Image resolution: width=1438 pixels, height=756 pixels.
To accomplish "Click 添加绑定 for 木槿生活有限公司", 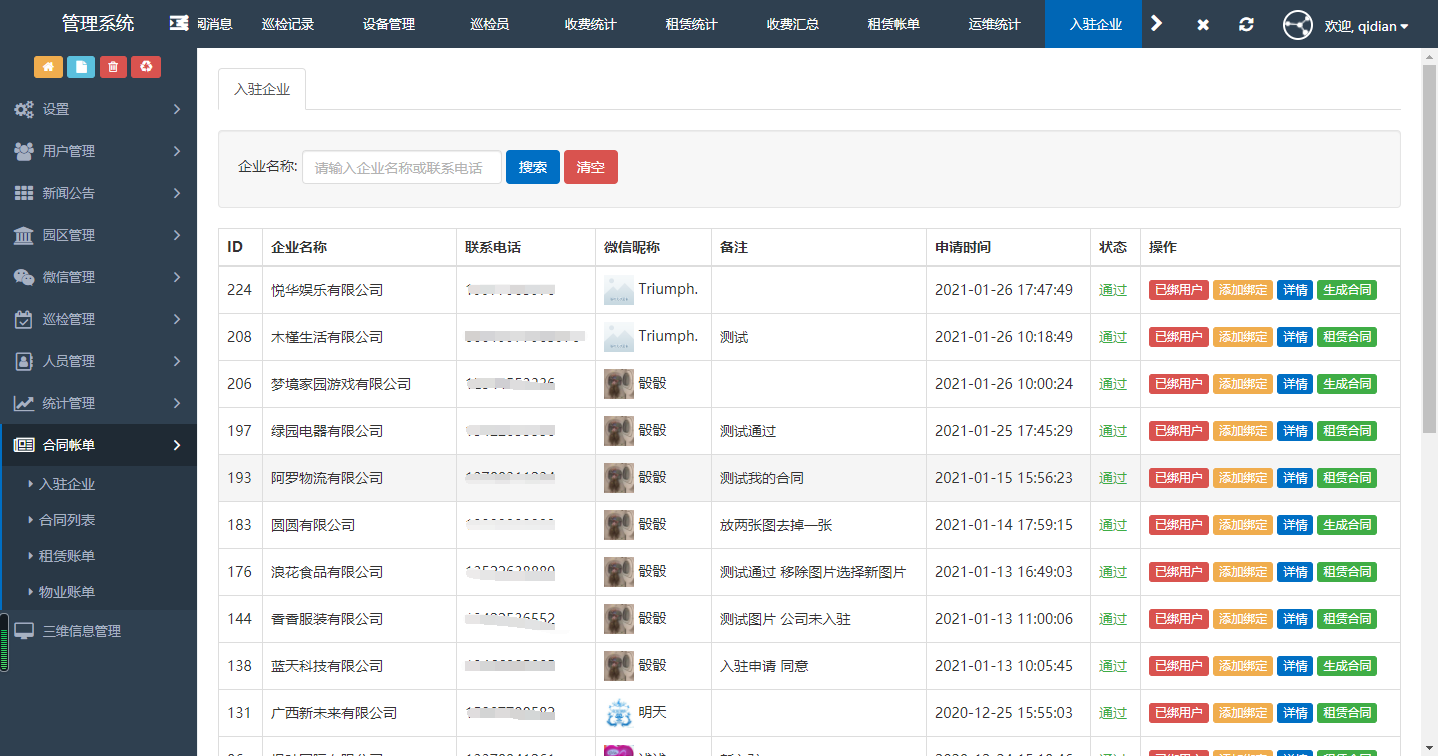I will pos(1243,337).
